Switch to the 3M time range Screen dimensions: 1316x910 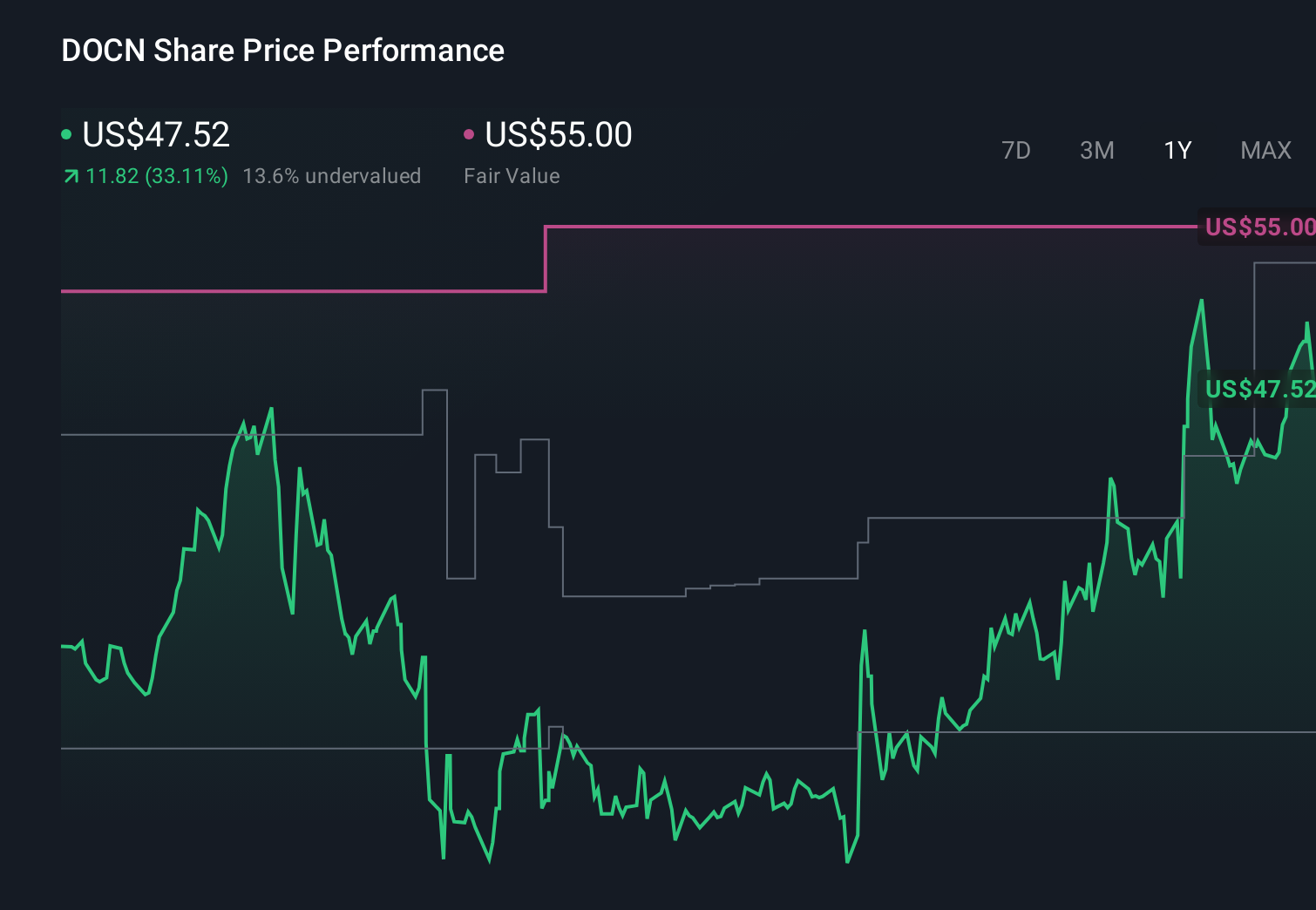coord(1096,150)
